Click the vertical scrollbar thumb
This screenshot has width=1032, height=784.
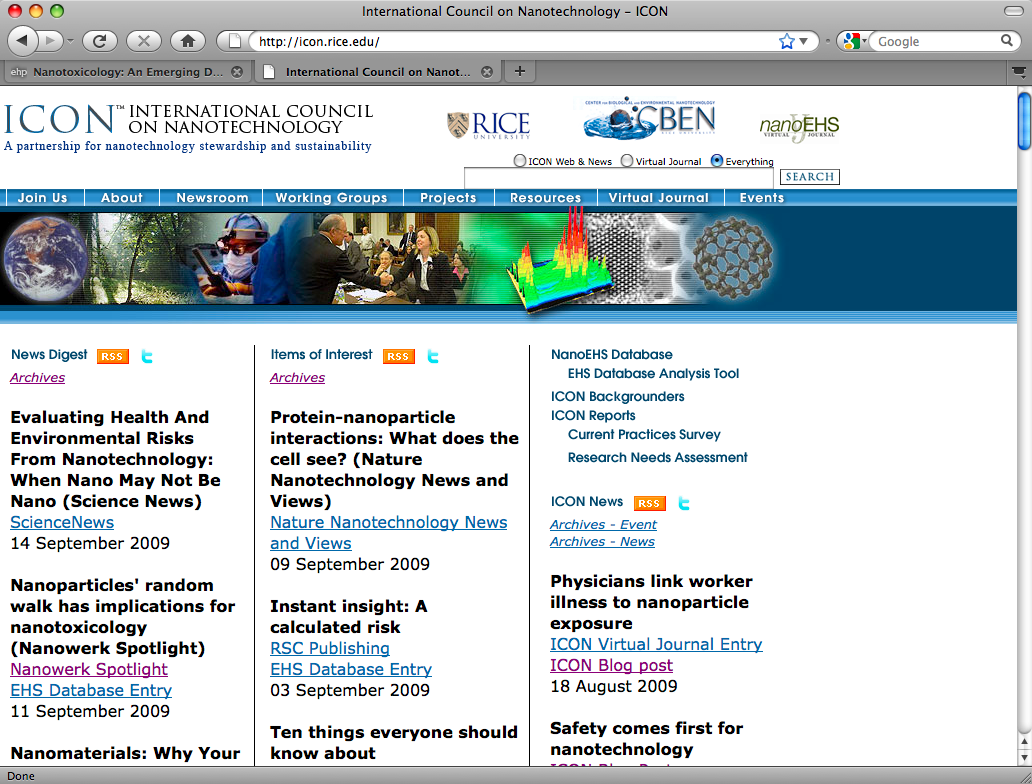click(1024, 122)
